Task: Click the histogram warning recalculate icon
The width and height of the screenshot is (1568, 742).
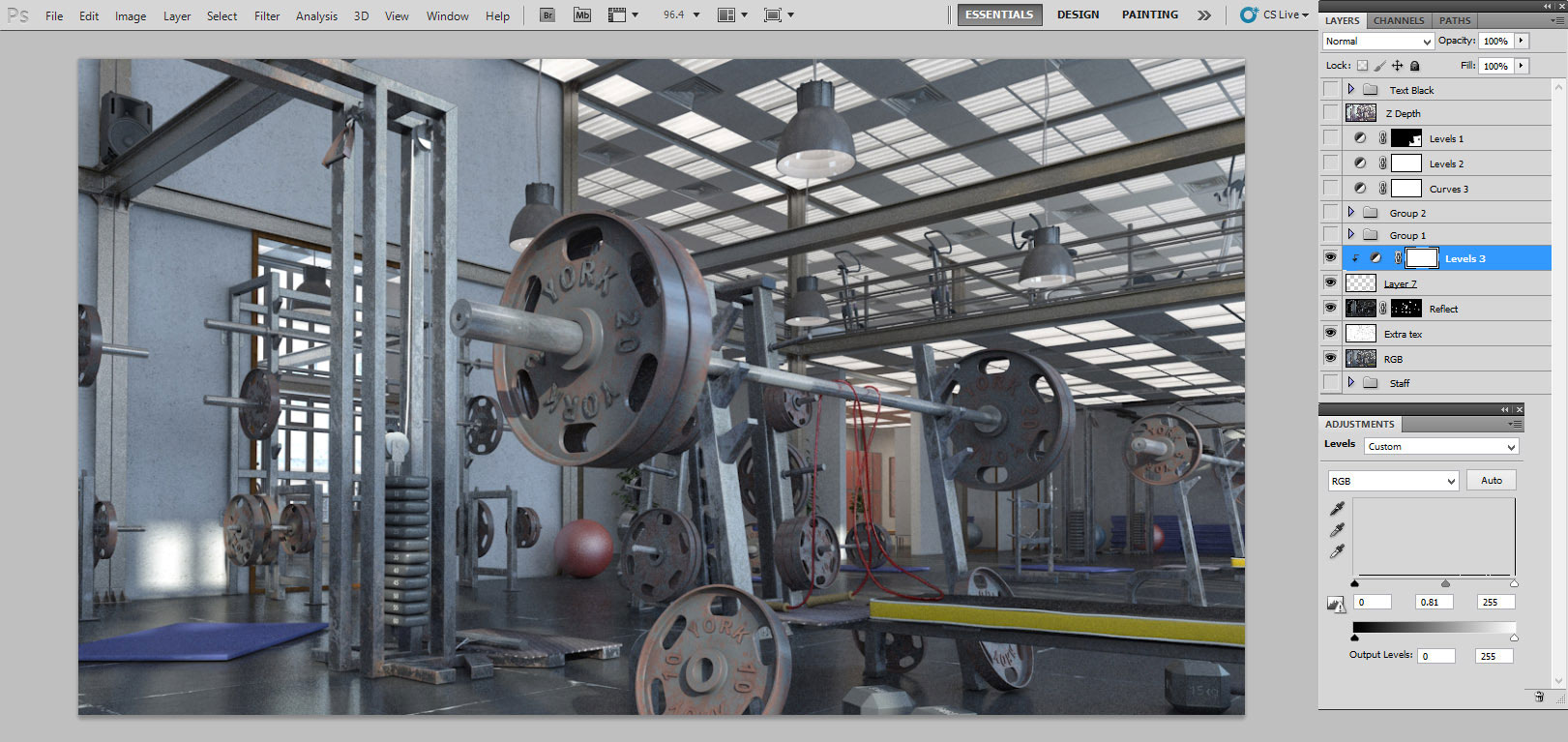Action: point(1336,605)
